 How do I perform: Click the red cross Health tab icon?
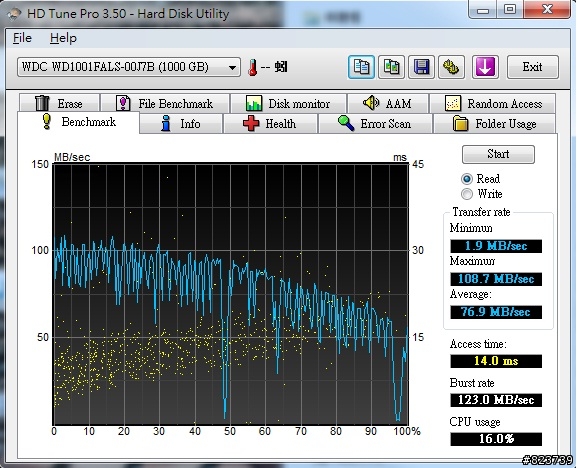[251, 123]
